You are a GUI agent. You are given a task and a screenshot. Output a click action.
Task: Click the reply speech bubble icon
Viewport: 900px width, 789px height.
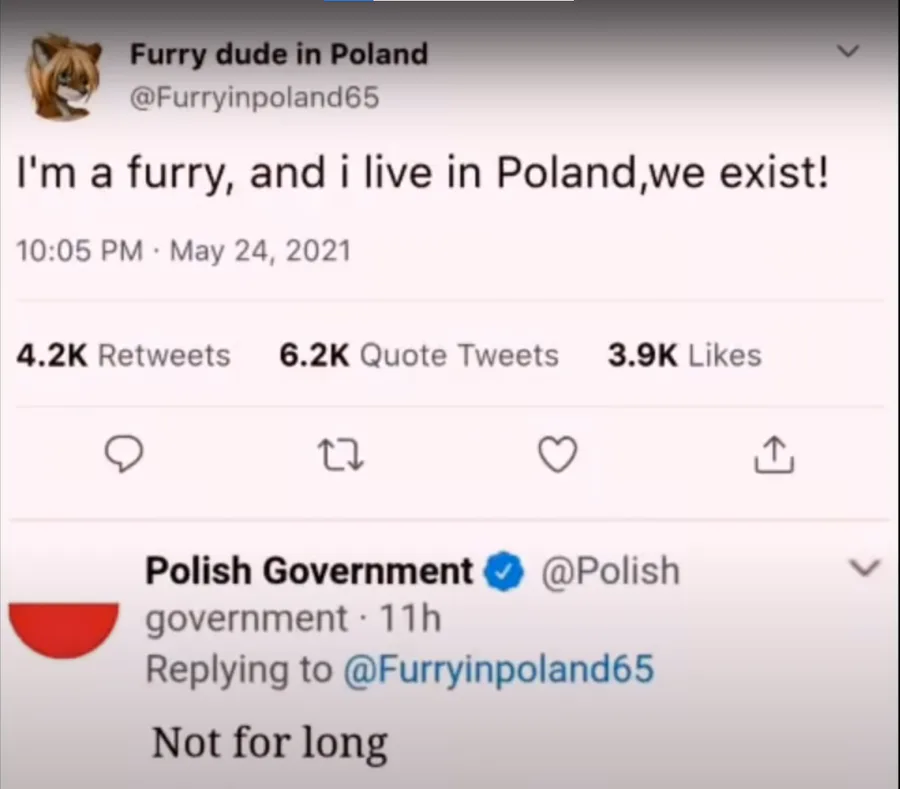click(x=123, y=453)
